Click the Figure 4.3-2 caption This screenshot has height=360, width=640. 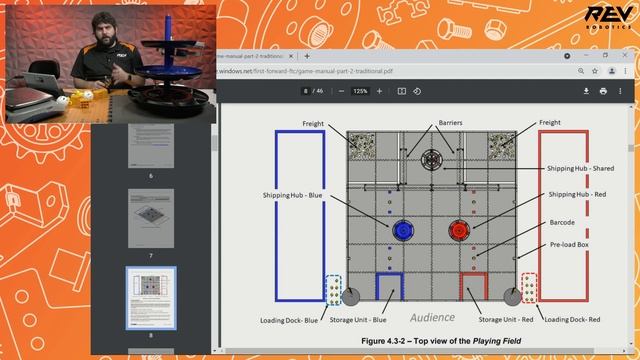click(x=441, y=341)
